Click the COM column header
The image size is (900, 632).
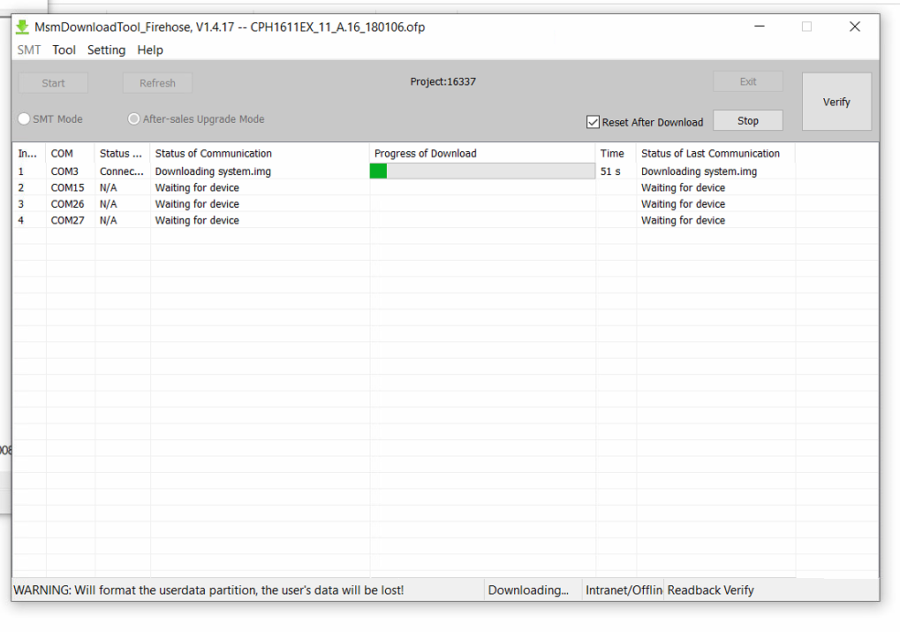coord(71,153)
